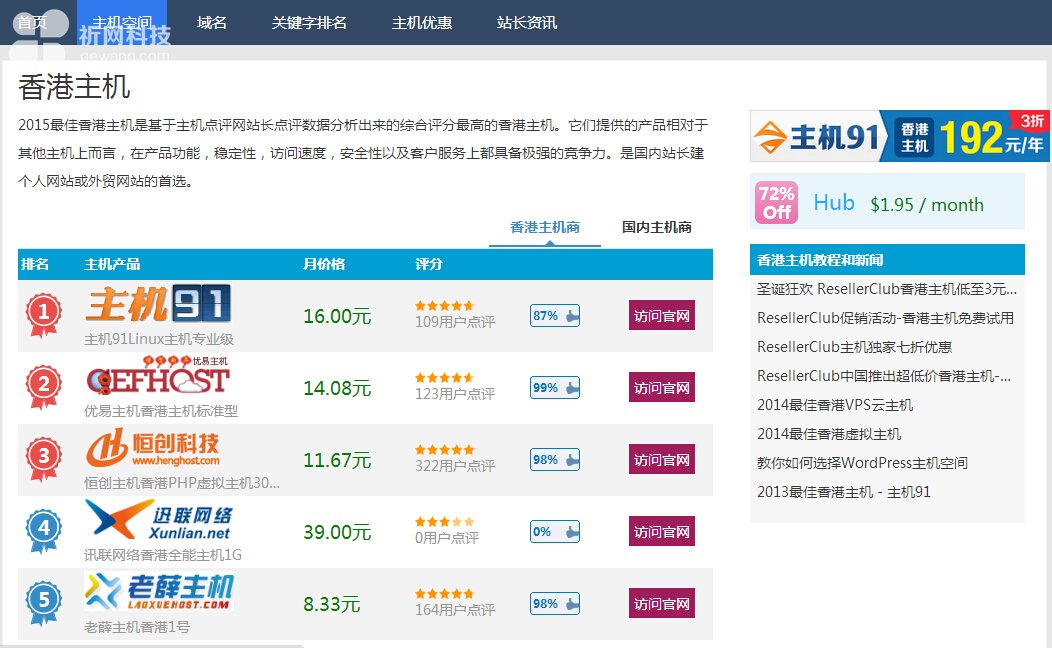Click the rank 2 red ribbon badge
The width and height of the screenshot is (1052, 648).
tap(44, 386)
